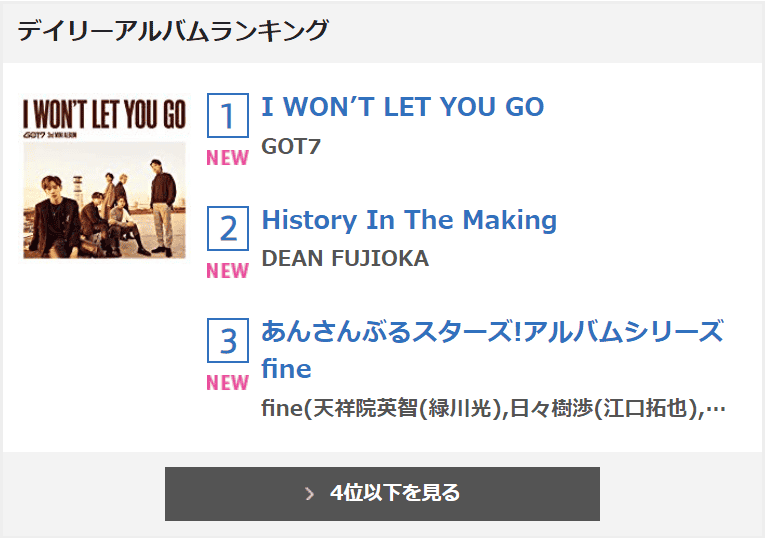Select the GOT7 artist name text

pyautogui.click(x=291, y=146)
